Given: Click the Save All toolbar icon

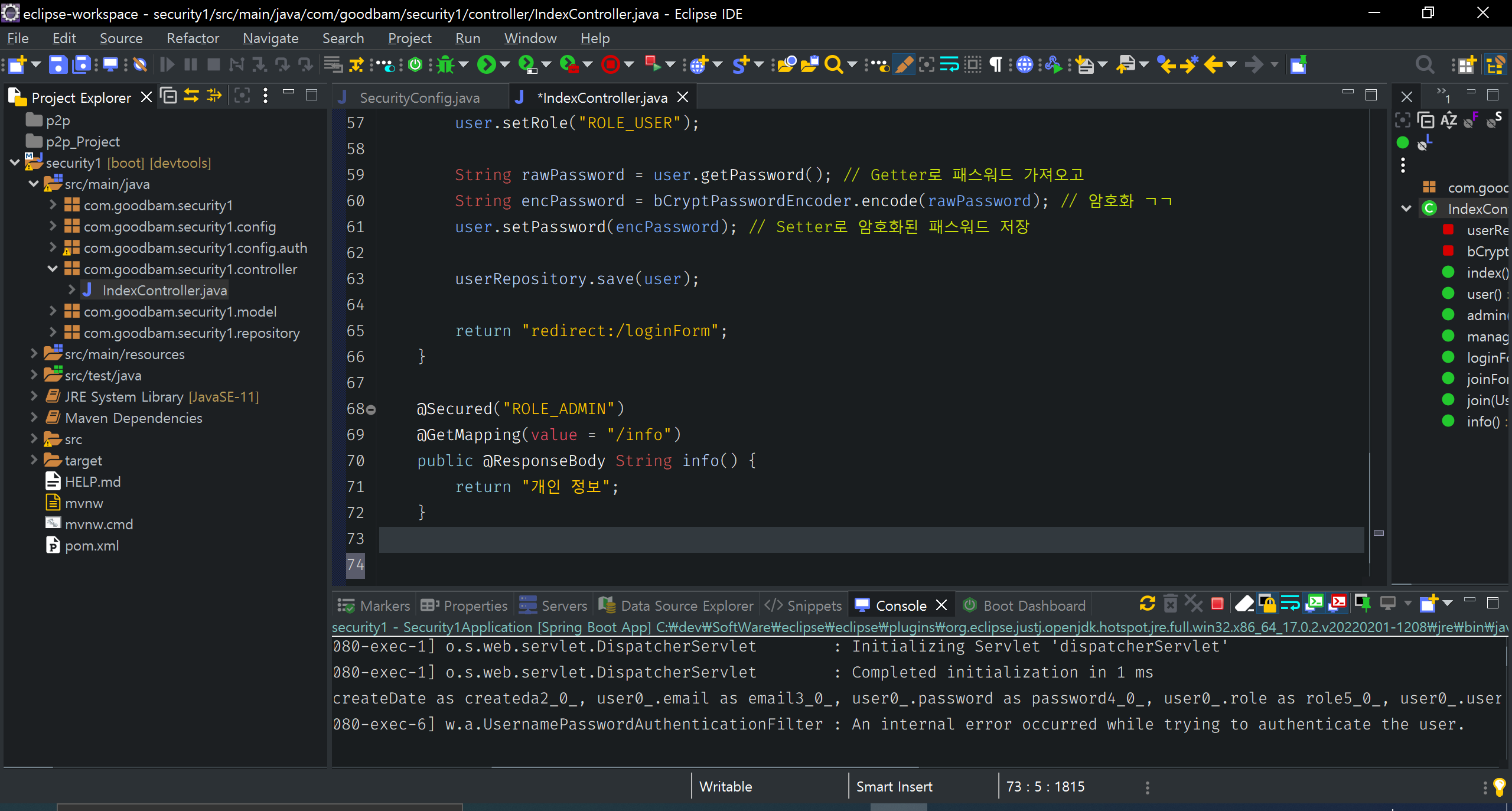Looking at the screenshot, I should coord(81,64).
